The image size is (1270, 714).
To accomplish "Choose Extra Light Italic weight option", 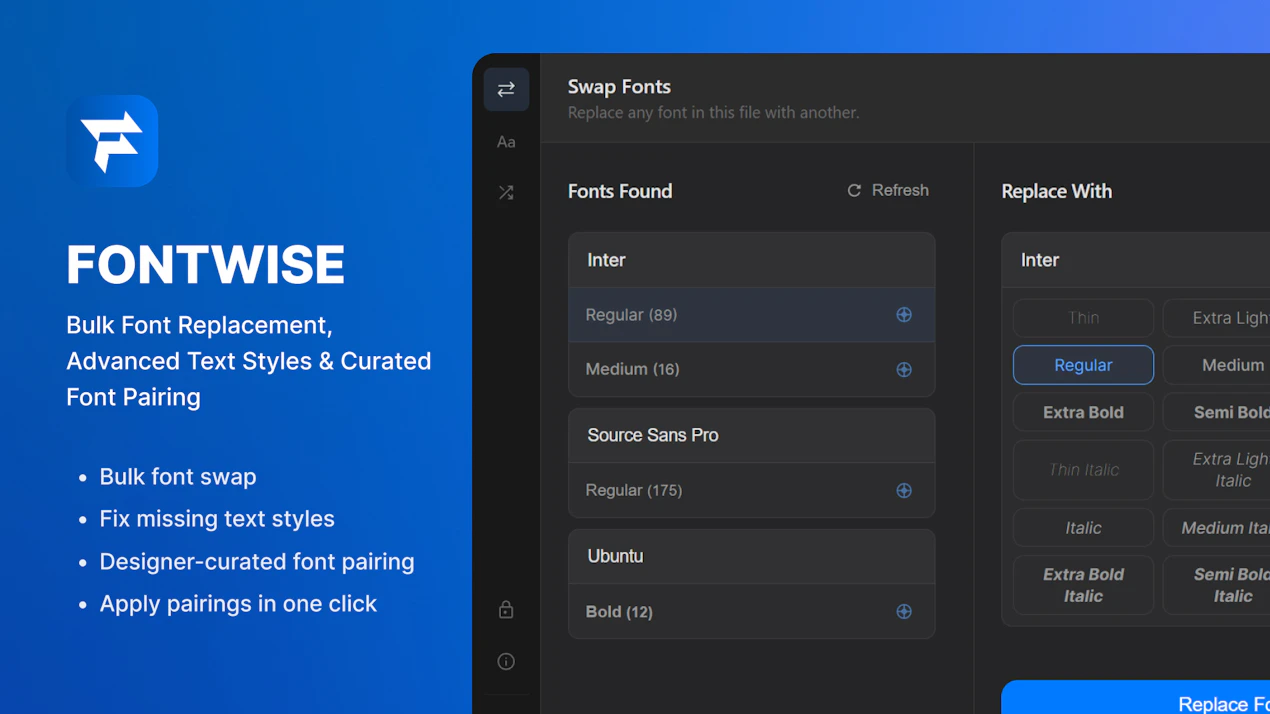I will point(1216,470).
